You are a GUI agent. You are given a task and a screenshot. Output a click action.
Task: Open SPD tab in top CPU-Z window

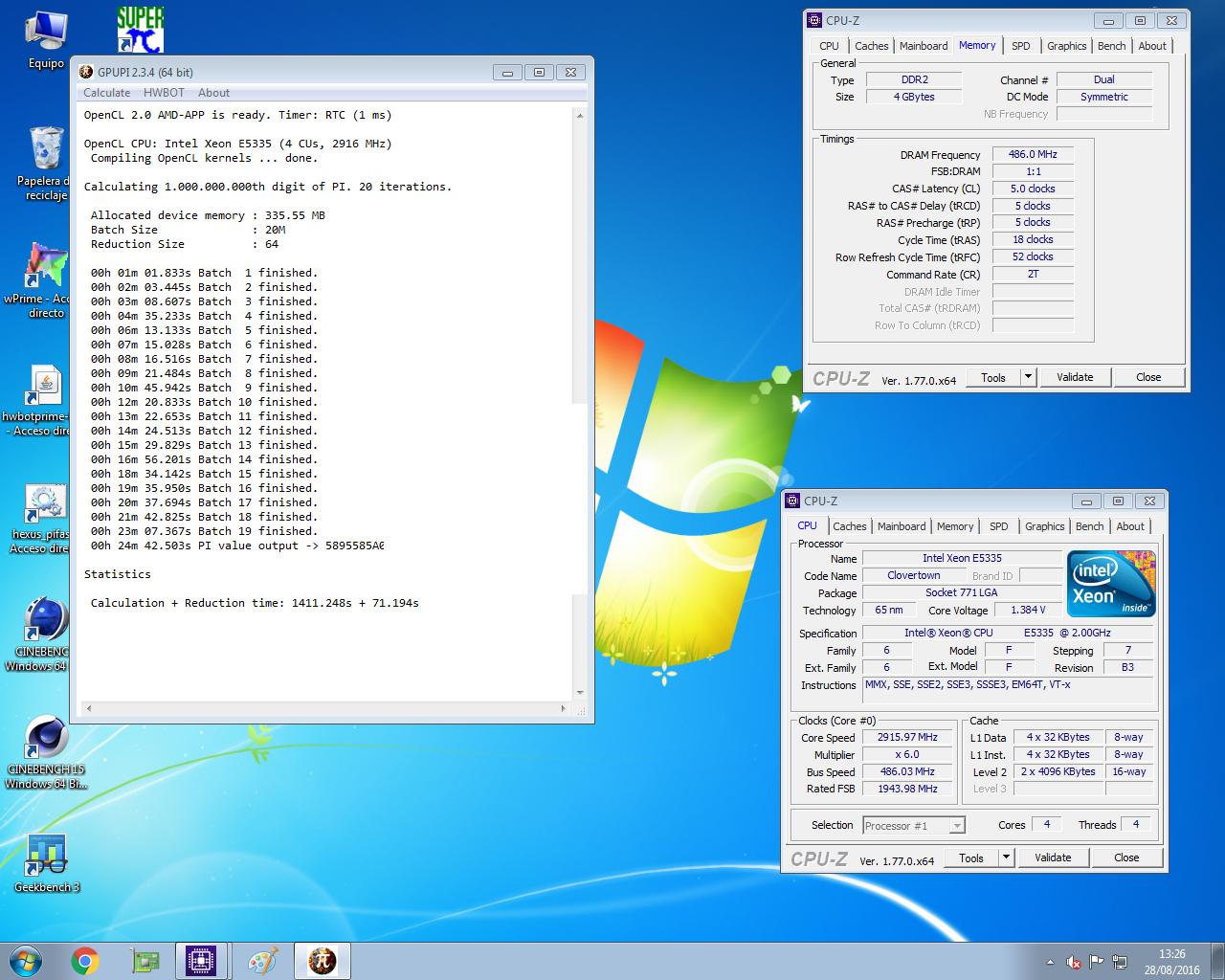pos(1021,46)
